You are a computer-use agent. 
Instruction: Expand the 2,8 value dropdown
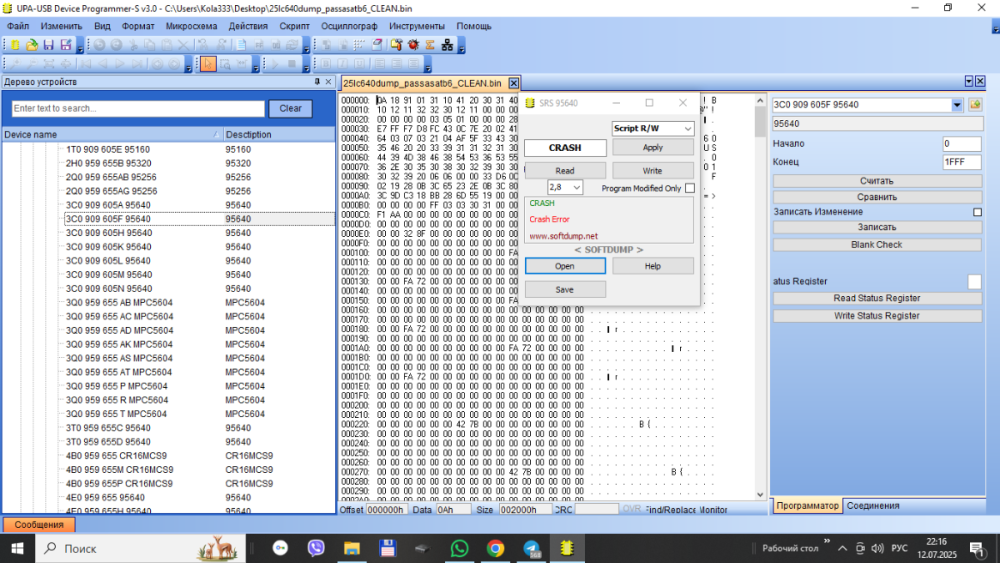pyautogui.click(x=577, y=188)
